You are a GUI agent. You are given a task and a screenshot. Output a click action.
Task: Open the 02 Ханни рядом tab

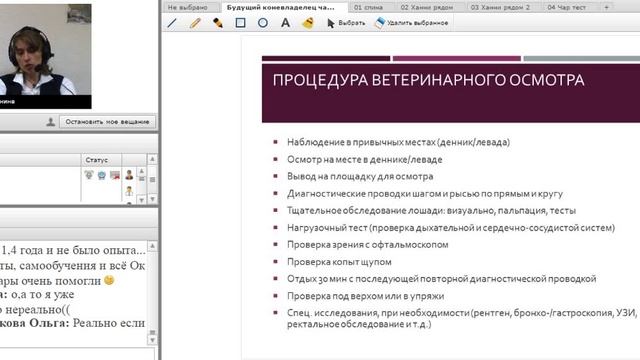(x=427, y=7)
